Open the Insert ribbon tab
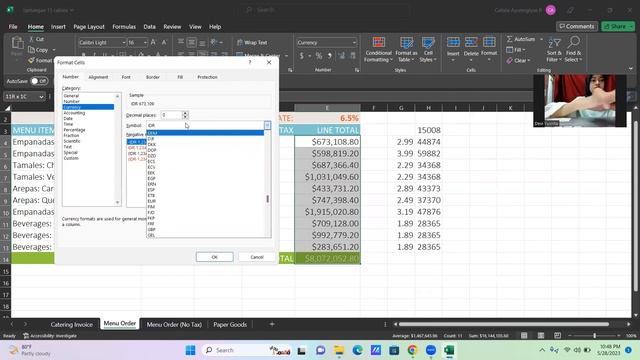 click(x=58, y=27)
